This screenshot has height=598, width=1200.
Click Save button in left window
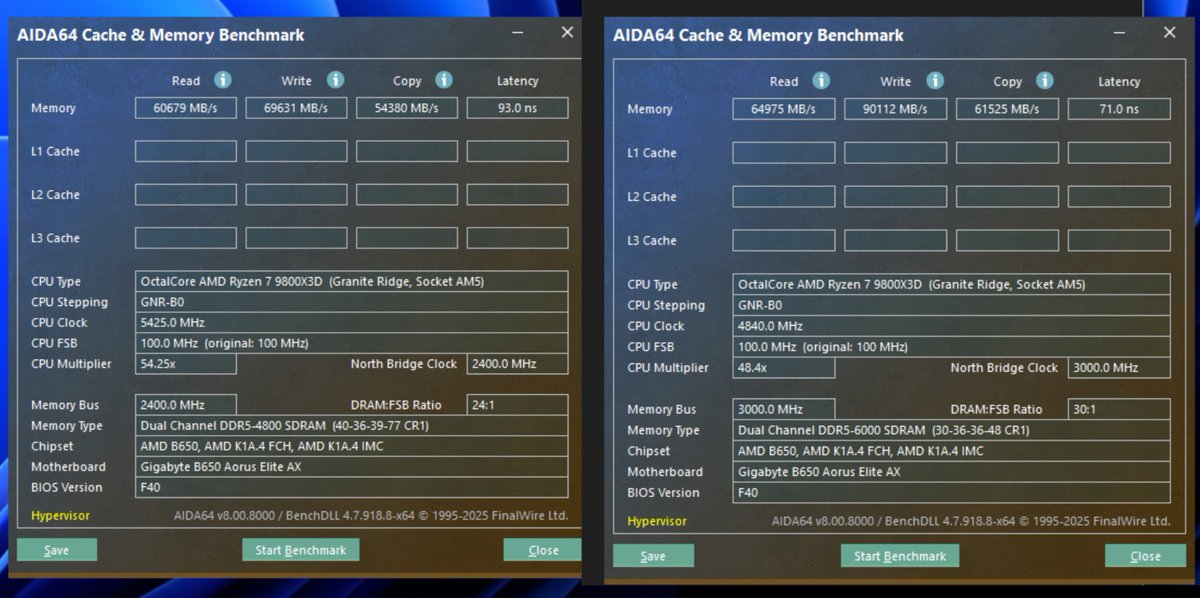tap(57, 550)
